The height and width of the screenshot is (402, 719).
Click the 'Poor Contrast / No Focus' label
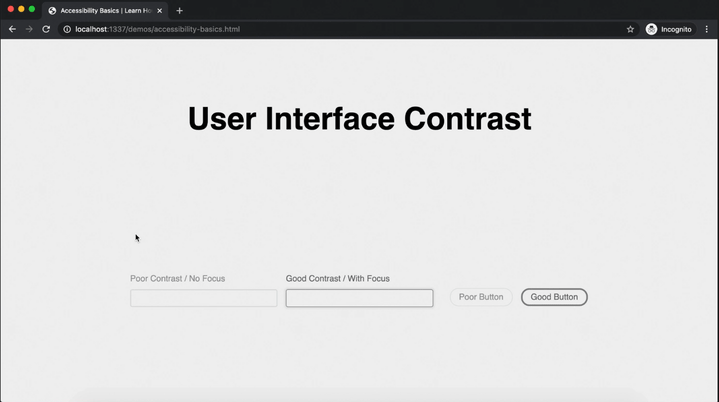[177, 278]
